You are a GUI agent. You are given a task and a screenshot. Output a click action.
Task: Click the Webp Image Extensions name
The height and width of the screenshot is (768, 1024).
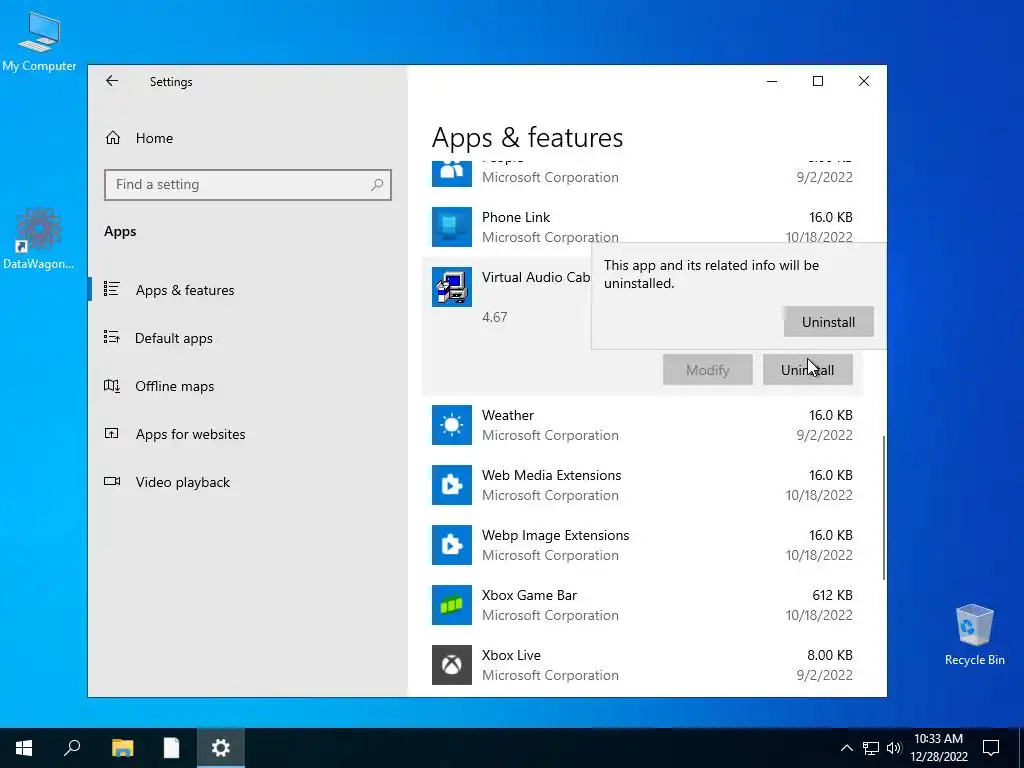555,536
